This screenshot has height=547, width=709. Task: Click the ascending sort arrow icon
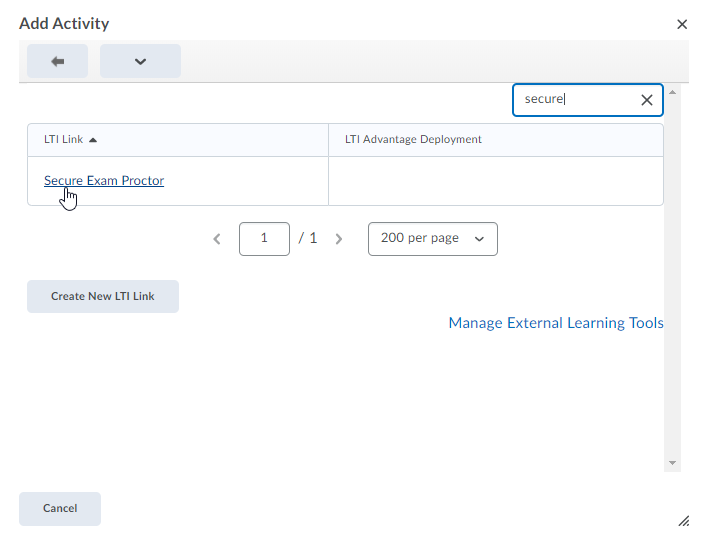pyautogui.click(x=93, y=140)
